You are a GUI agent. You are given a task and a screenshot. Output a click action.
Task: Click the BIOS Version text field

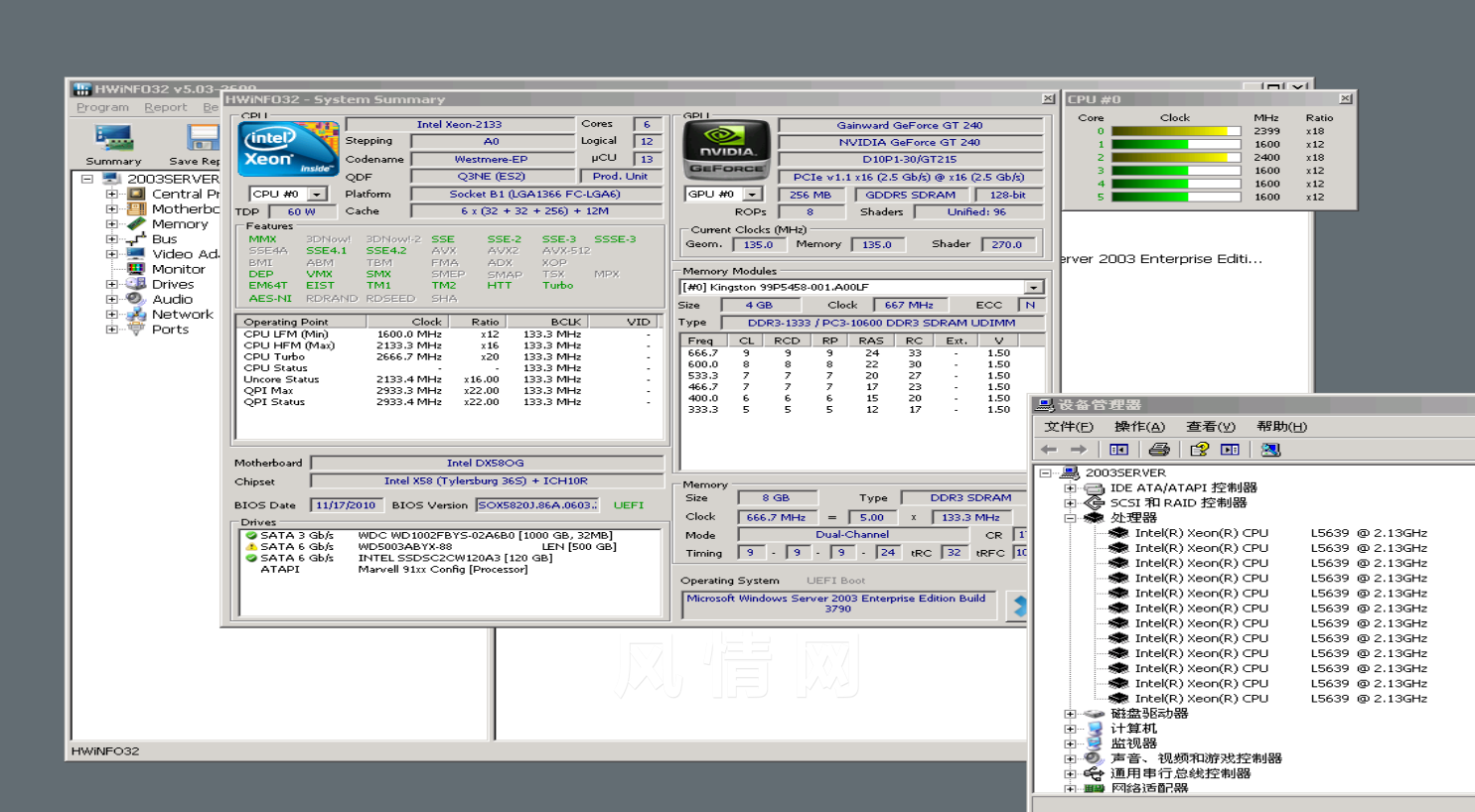(538, 505)
